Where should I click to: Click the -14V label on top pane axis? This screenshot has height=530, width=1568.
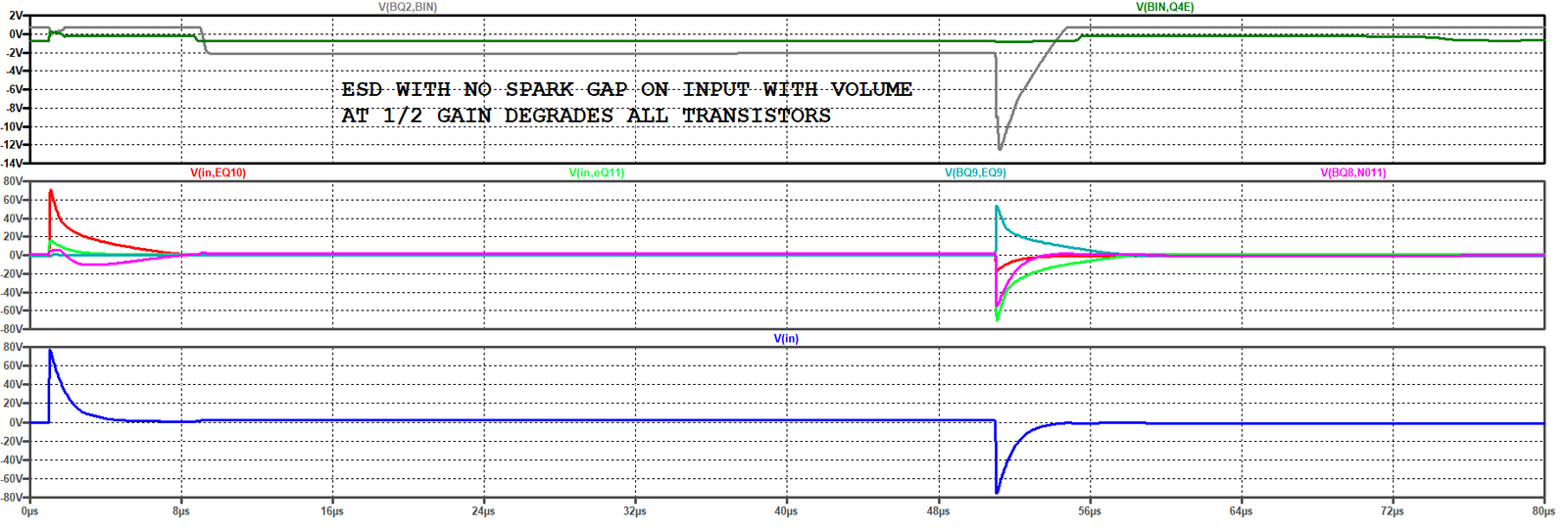(x=13, y=164)
